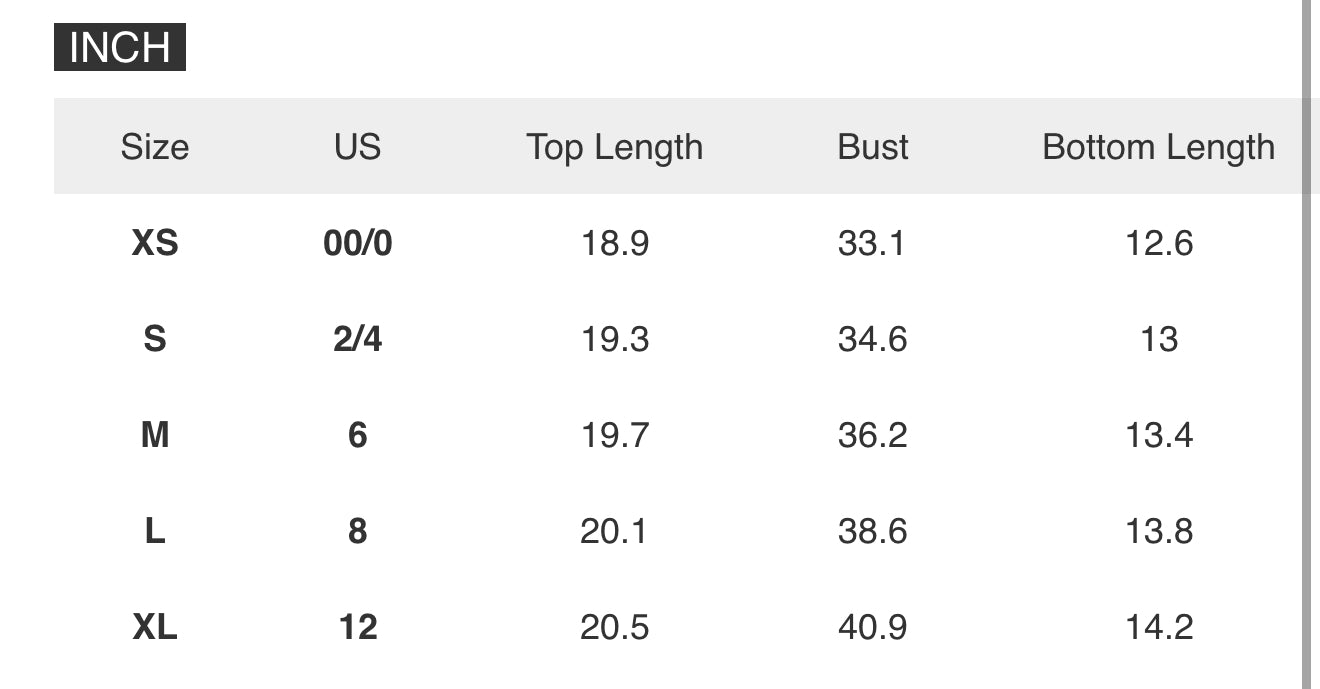Click the 20.1 top length value

pyautogui.click(x=615, y=531)
